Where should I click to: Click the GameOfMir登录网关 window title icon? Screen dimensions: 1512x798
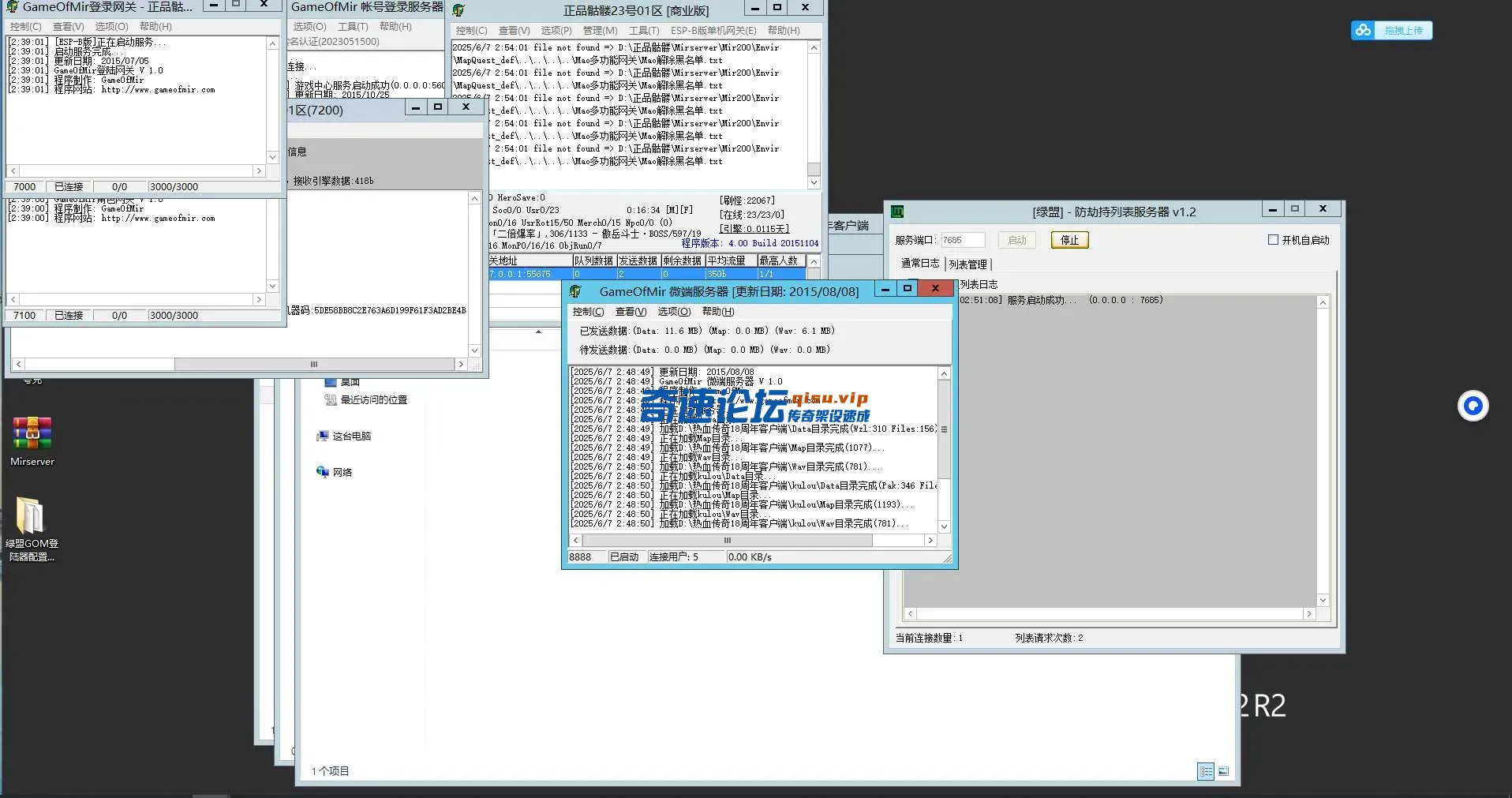coord(12,6)
